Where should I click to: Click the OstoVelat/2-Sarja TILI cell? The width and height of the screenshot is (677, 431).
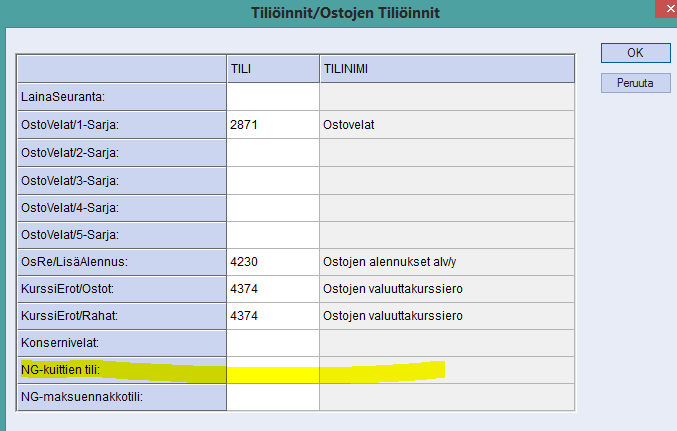(272, 153)
